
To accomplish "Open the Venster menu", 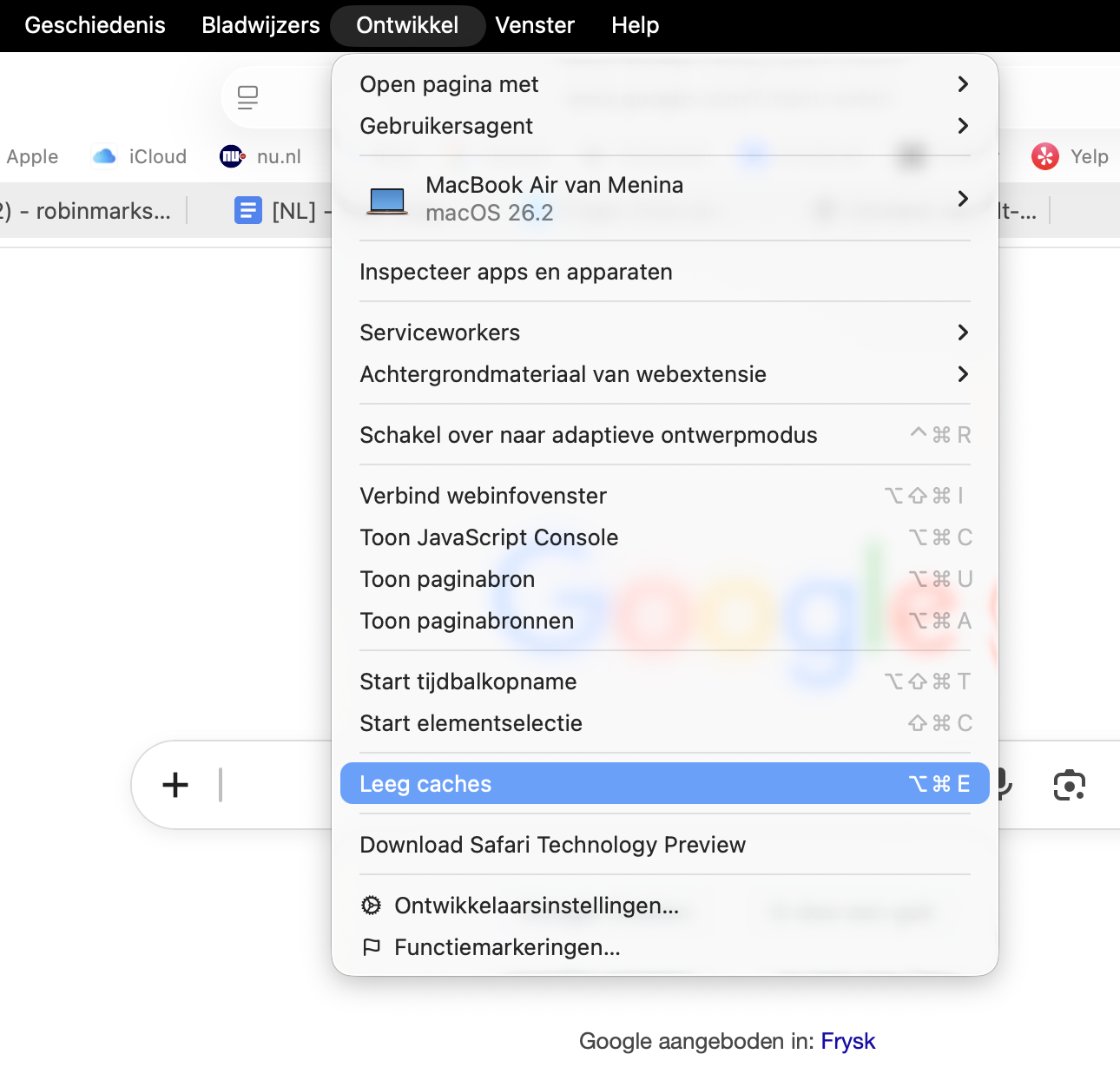I will point(535,25).
